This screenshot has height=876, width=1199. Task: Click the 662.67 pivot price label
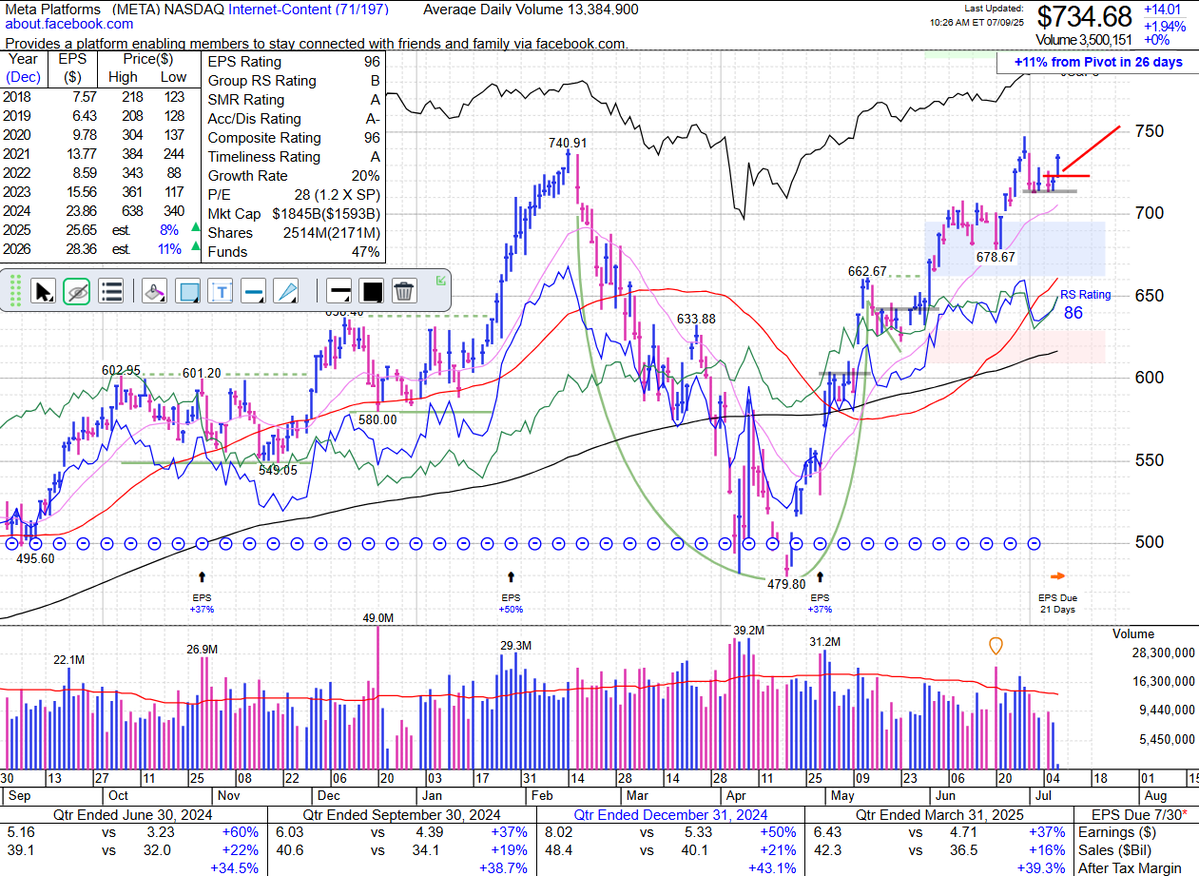[867, 271]
